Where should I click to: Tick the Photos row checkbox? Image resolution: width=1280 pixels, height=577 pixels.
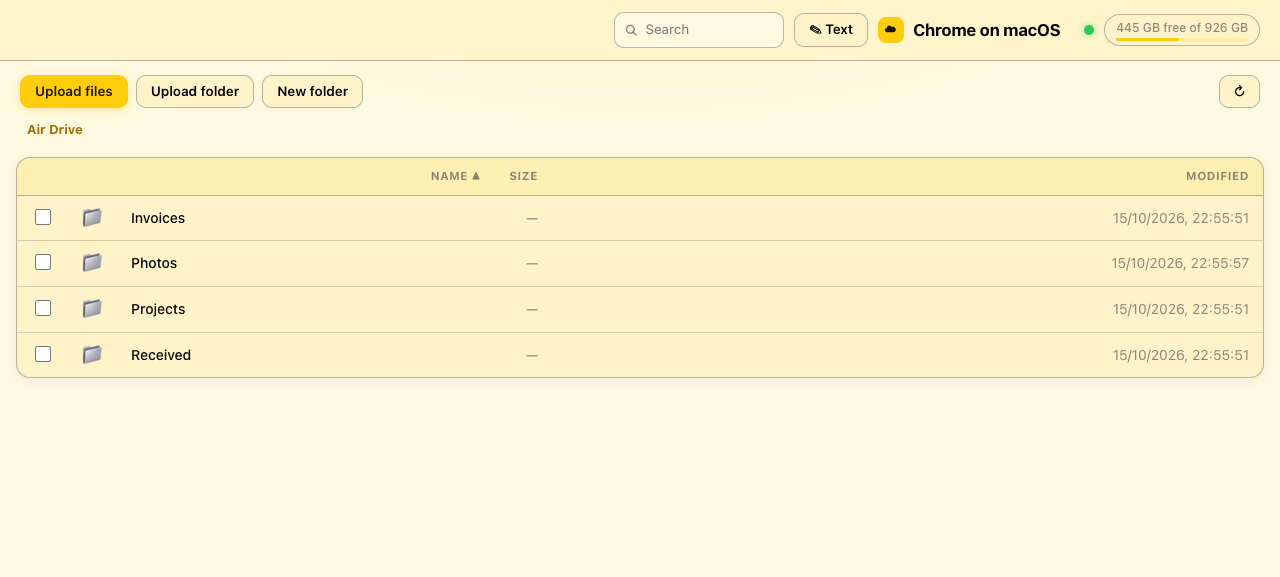click(x=43, y=262)
